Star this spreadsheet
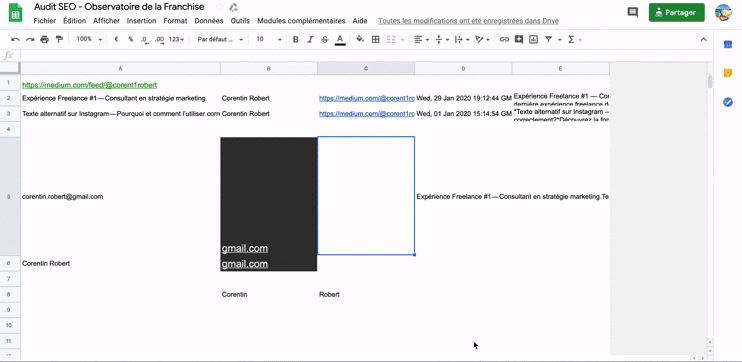 219,7
